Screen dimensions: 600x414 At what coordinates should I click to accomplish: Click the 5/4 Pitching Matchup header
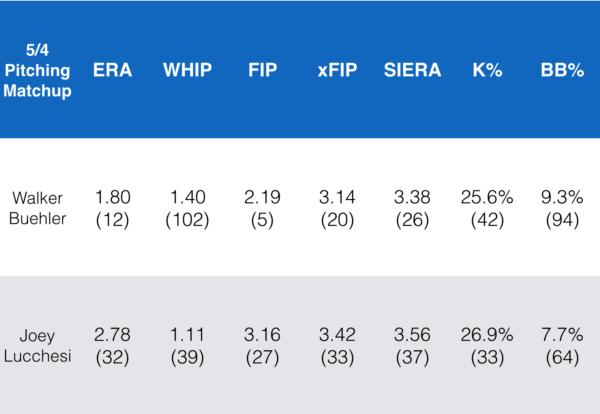pyautogui.click(x=37, y=70)
